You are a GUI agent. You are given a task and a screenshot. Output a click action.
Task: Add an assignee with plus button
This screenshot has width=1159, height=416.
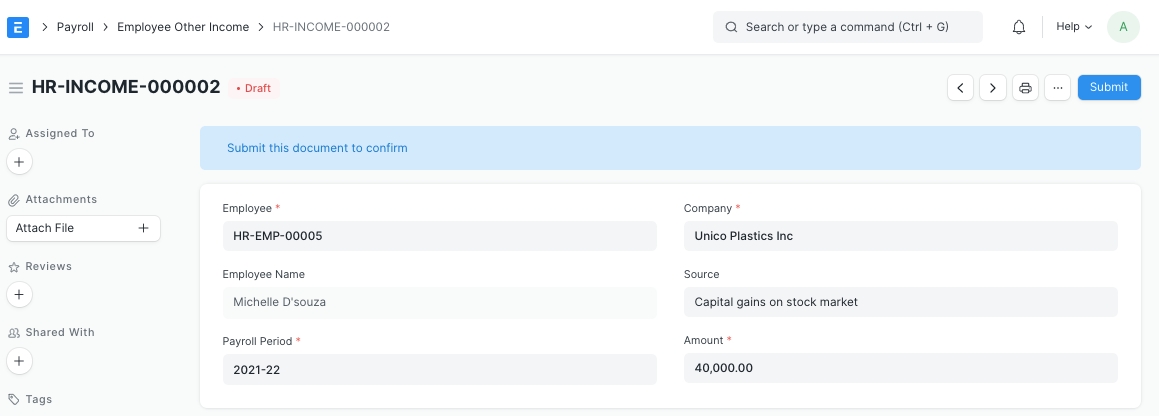point(20,161)
